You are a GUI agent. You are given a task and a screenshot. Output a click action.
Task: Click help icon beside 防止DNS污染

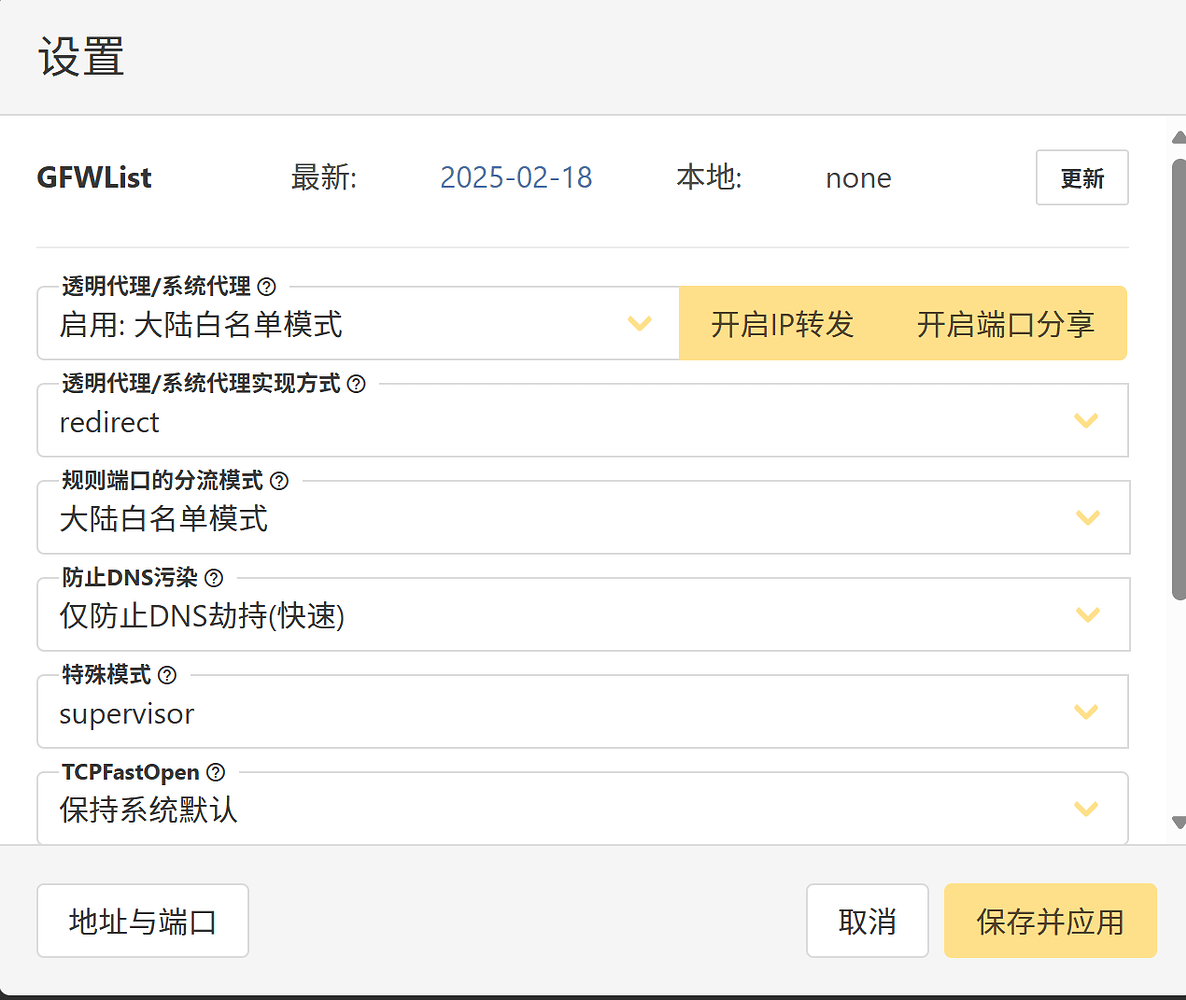tap(214, 578)
